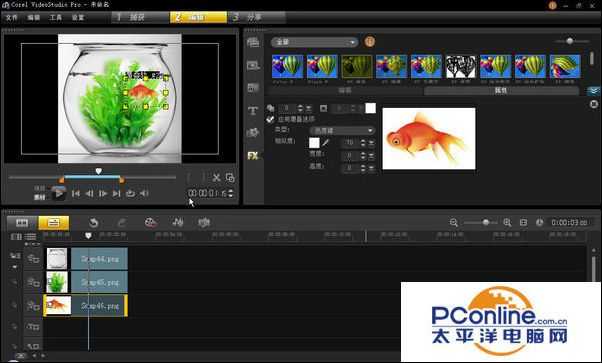Click the goldfish preview in options panel

[429, 139]
